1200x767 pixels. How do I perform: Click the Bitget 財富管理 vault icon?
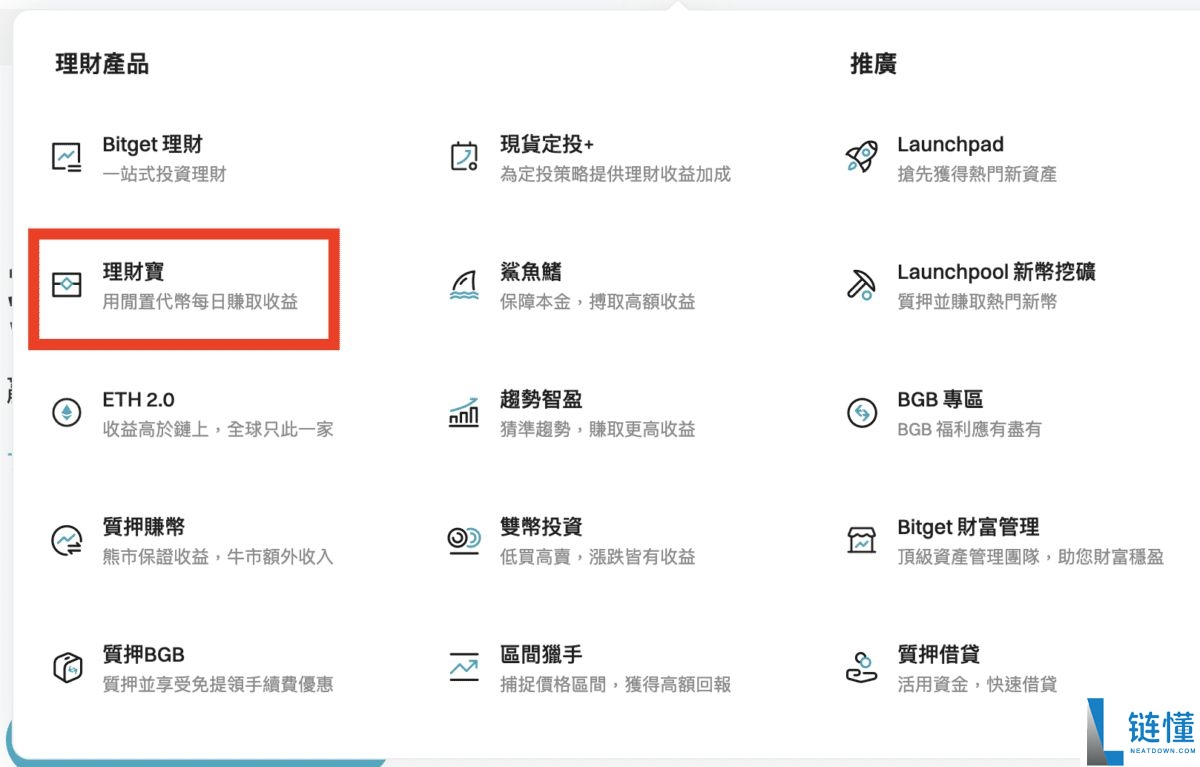coord(861,540)
